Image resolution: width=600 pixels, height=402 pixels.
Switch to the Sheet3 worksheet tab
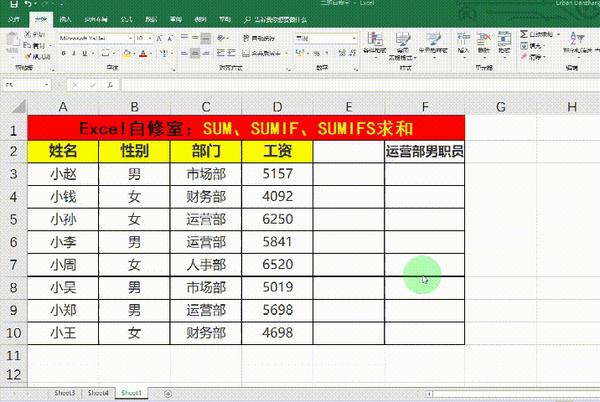65,393
